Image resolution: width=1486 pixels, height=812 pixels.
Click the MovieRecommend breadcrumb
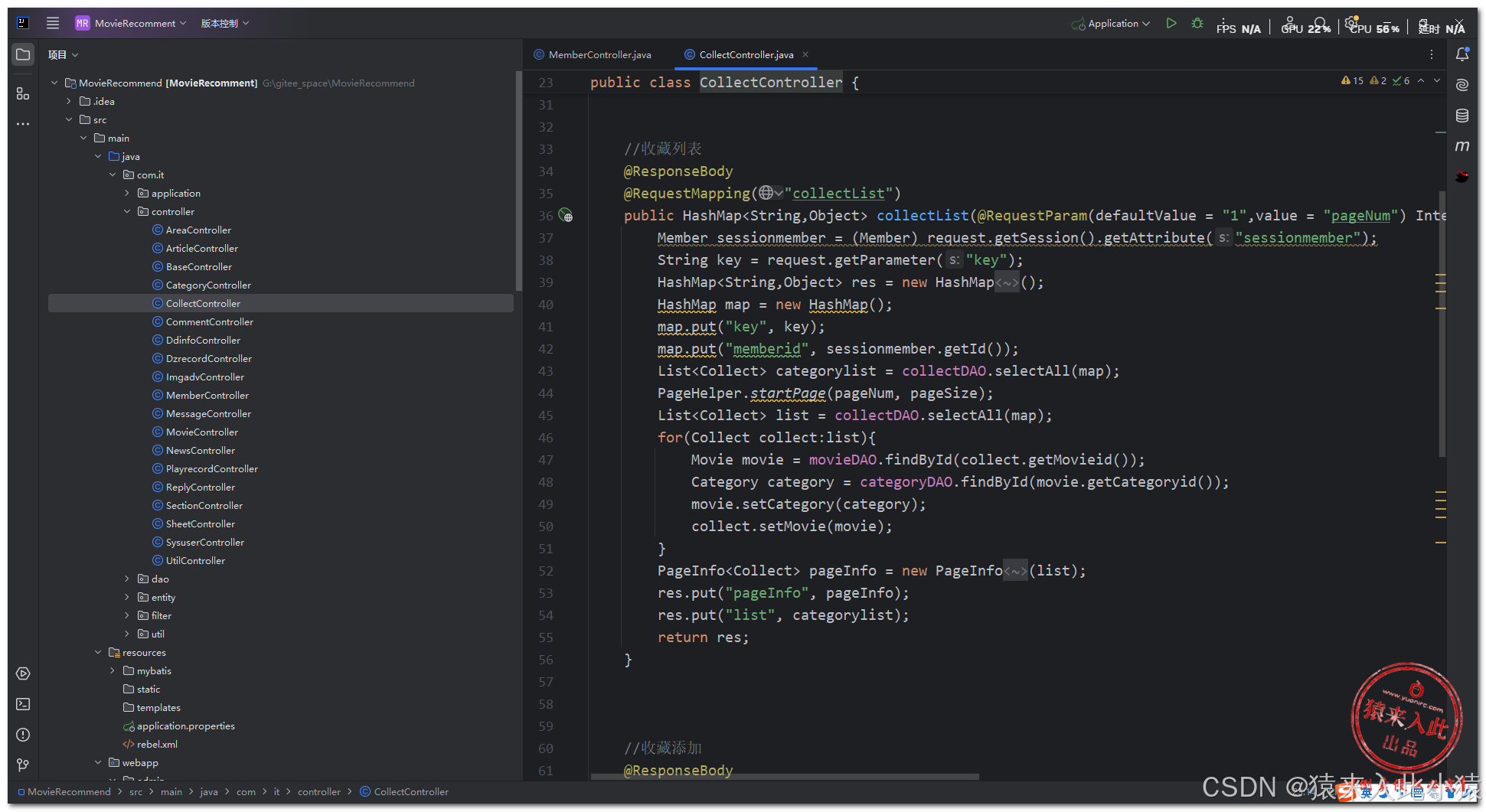coord(69,792)
